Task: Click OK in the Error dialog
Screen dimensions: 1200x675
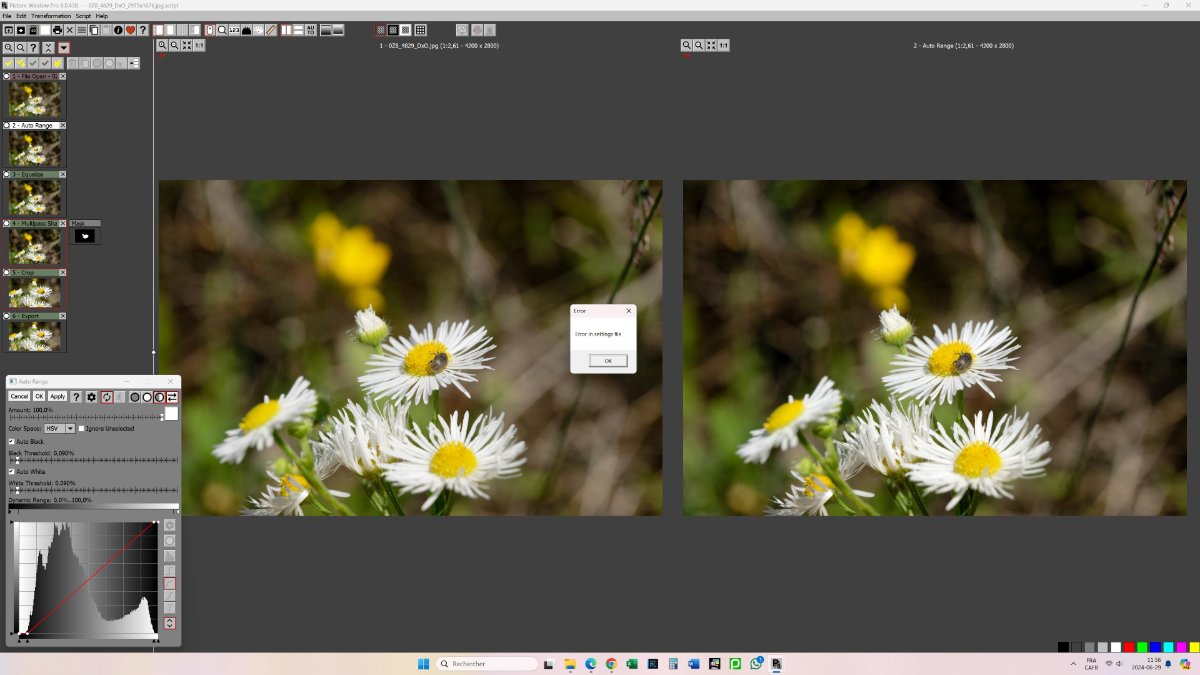Action: tap(608, 360)
